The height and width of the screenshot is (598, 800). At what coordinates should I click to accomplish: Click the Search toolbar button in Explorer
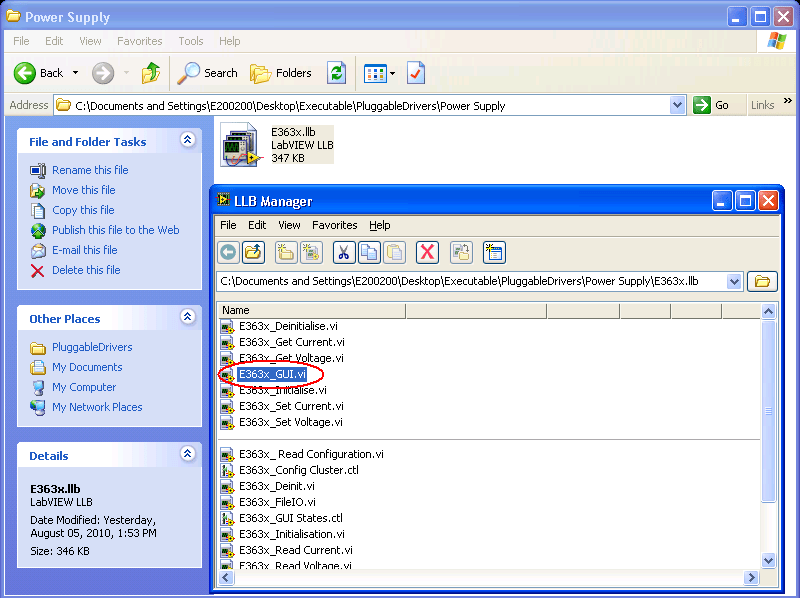(208, 73)
